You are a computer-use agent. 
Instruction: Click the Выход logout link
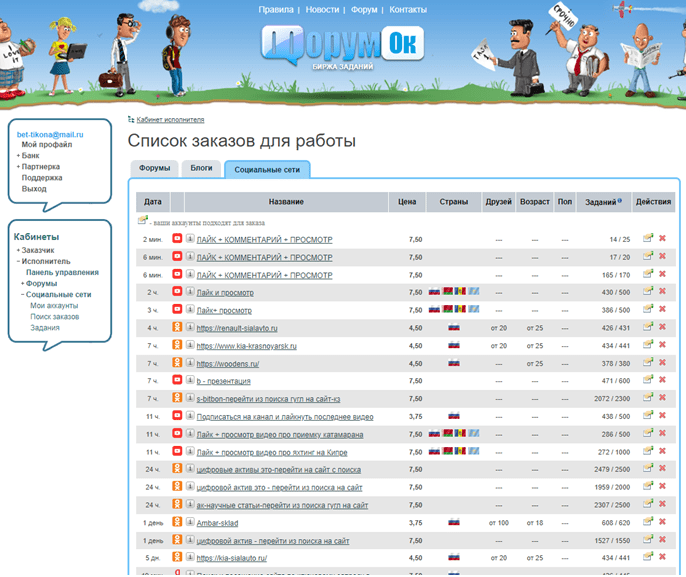pos(34,189)
